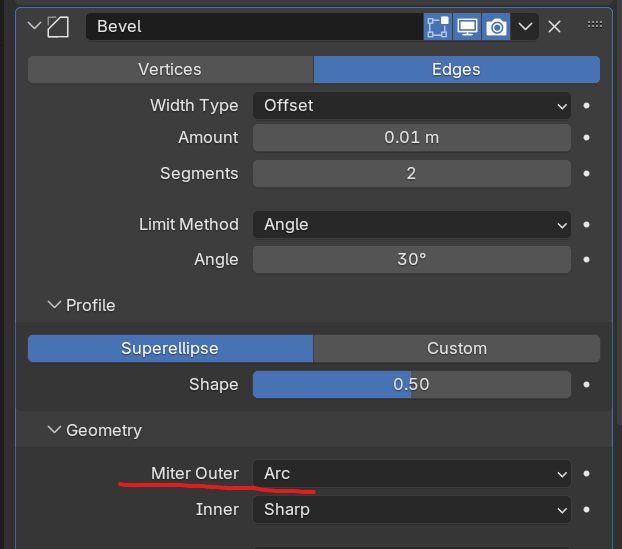Collapse the Profile section
This screenshot has width=622, height=549.
[x=53, y=305]
